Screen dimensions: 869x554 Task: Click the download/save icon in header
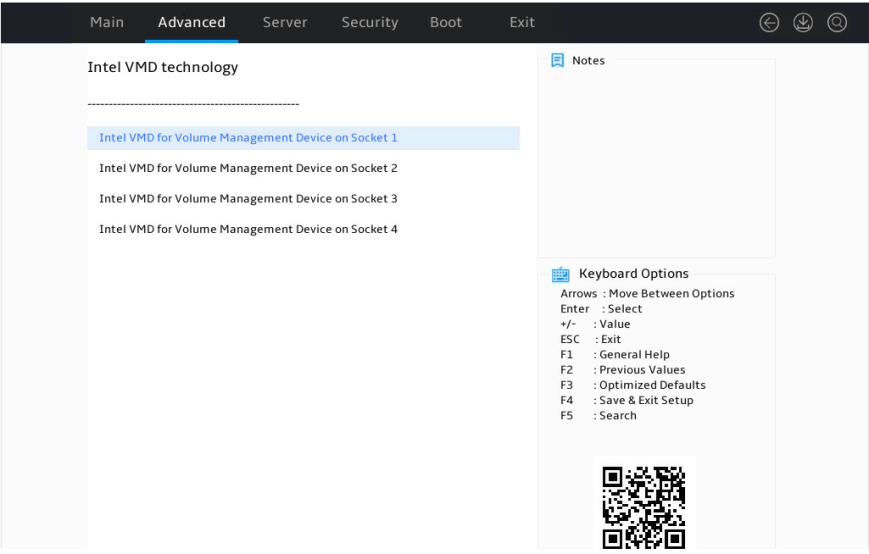click(802, 23)
